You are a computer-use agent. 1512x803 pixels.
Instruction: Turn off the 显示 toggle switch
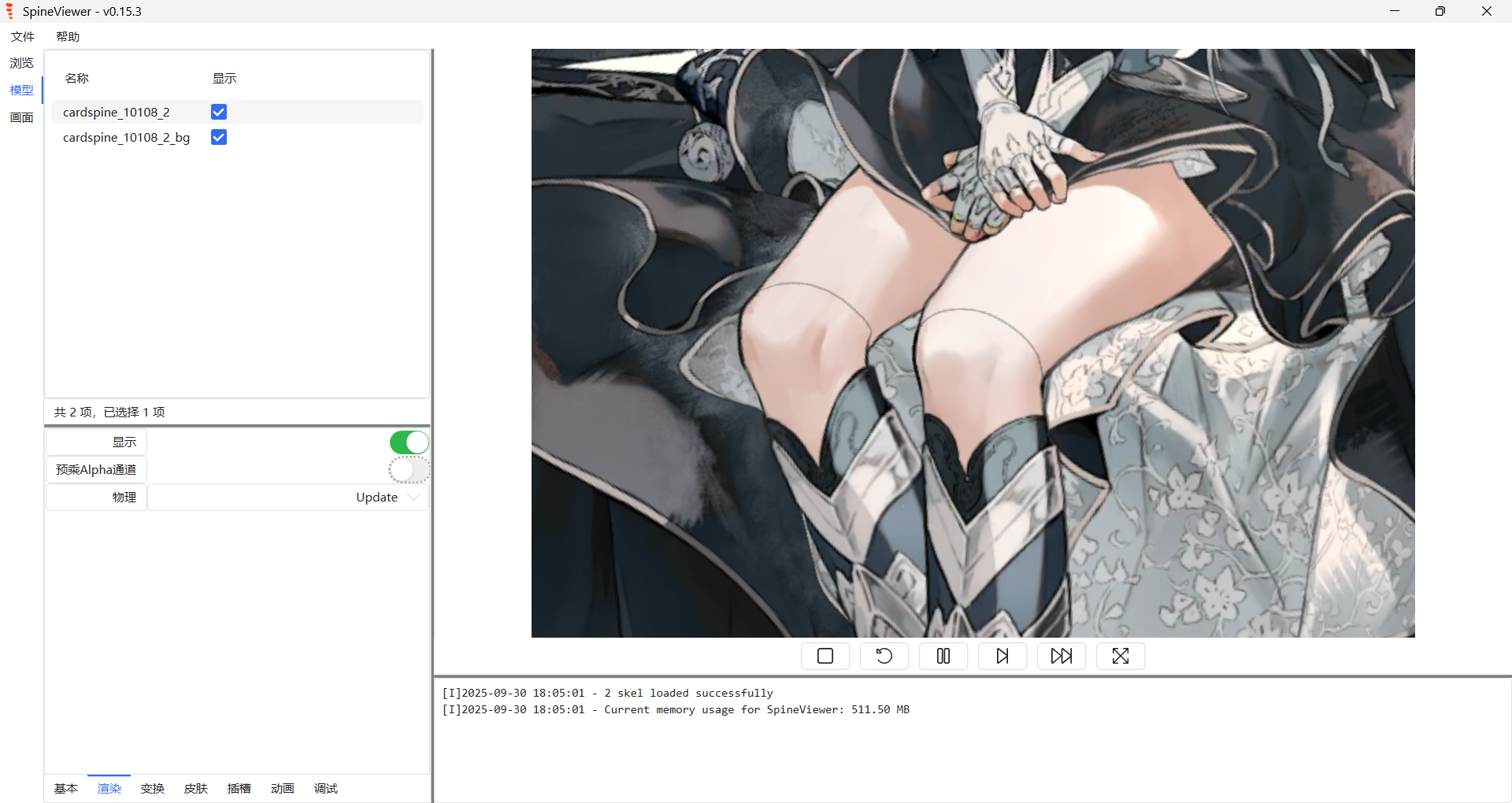click(x=409, y=442)
